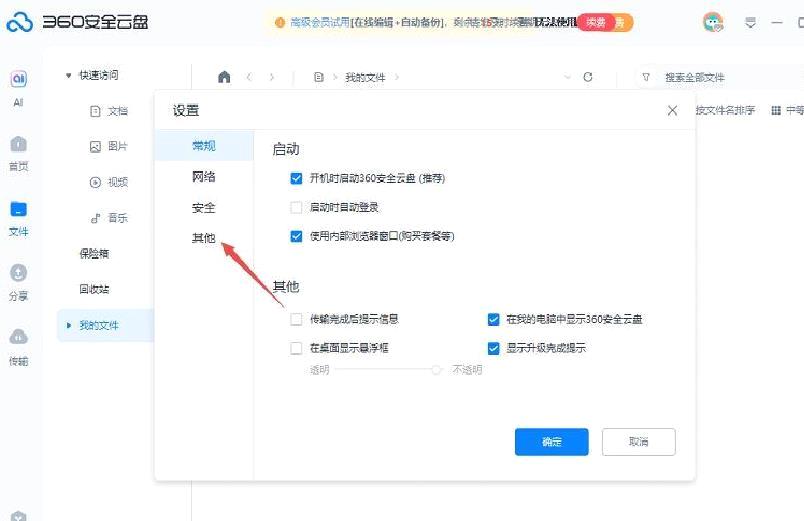
Task: Click the 确定 button
Action: coord(552,442)
